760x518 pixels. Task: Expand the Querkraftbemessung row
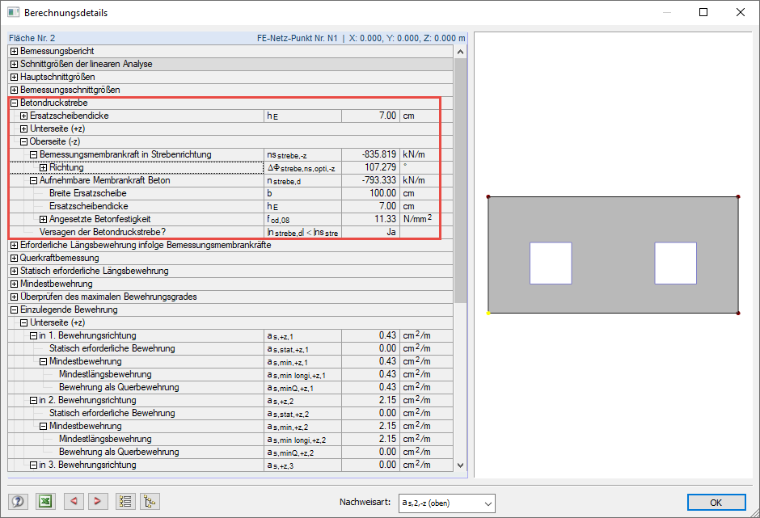click(x=14, y=258)
